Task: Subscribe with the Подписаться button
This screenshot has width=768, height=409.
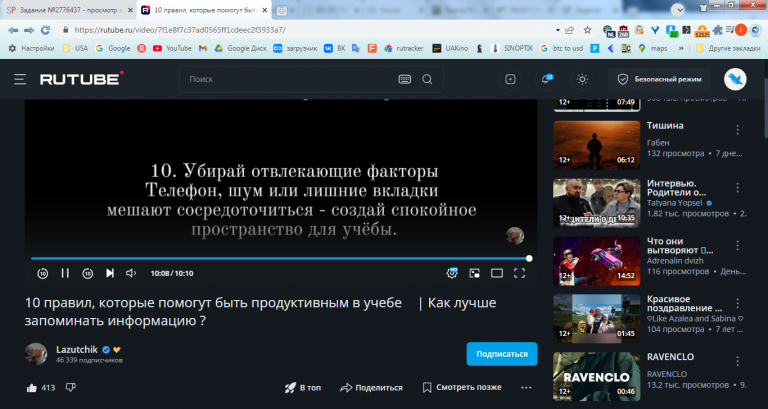Action: click(x=502, y=354)
